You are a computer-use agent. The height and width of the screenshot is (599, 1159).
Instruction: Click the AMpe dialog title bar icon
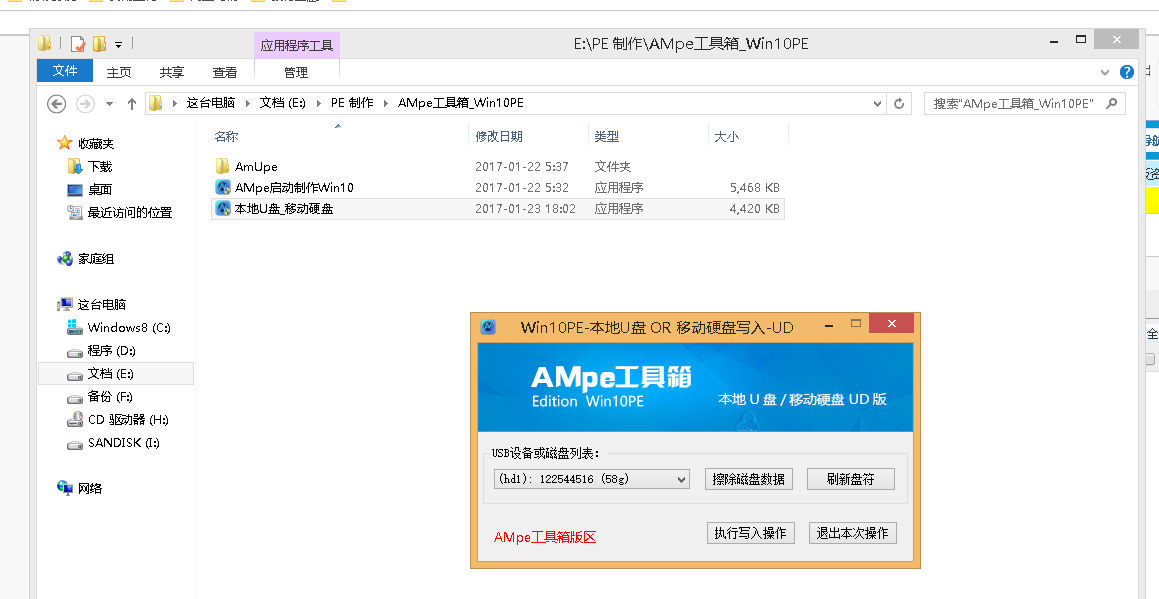coord(488,327)
